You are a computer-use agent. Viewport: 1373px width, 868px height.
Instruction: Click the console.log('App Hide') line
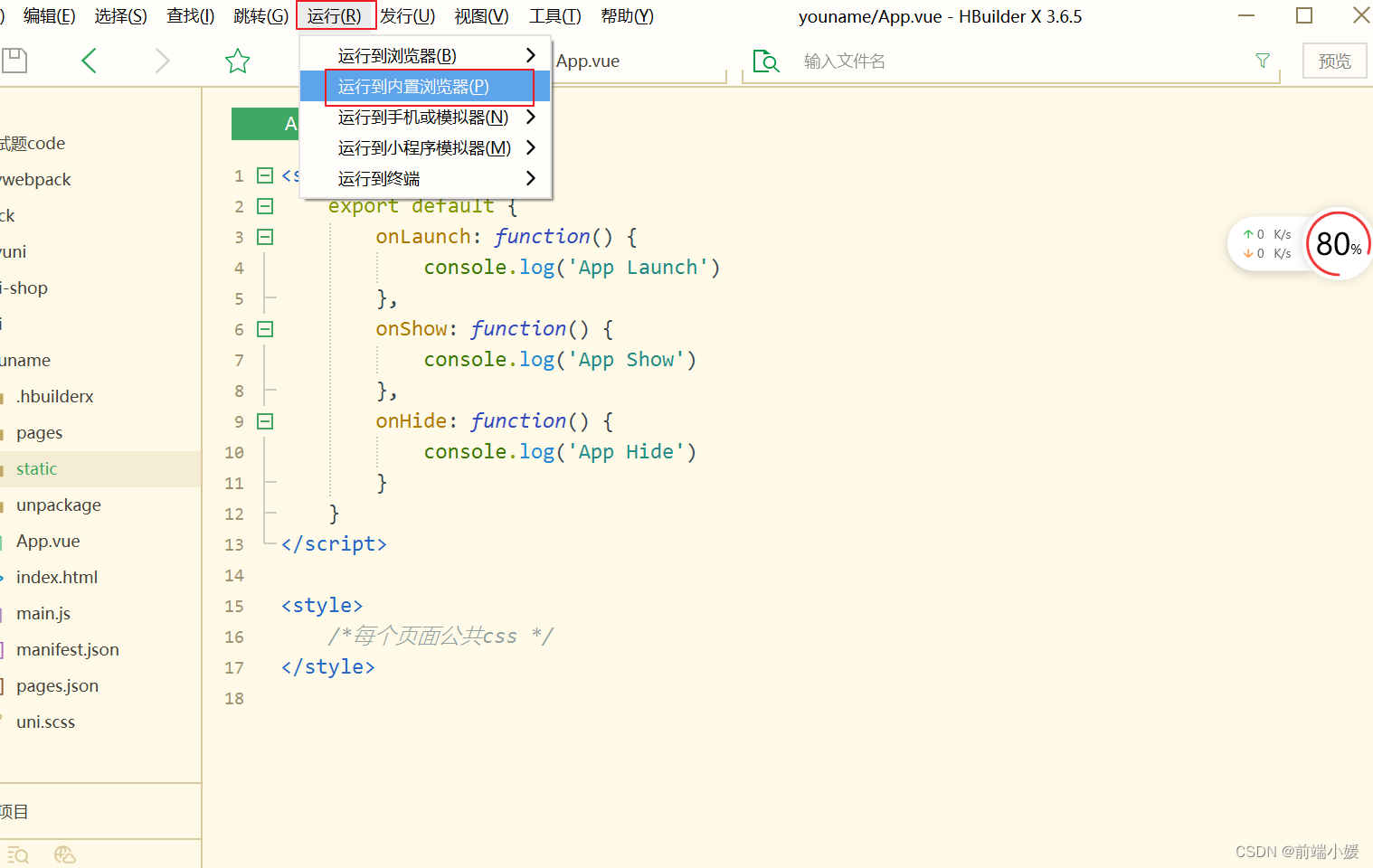pos(560,452)
